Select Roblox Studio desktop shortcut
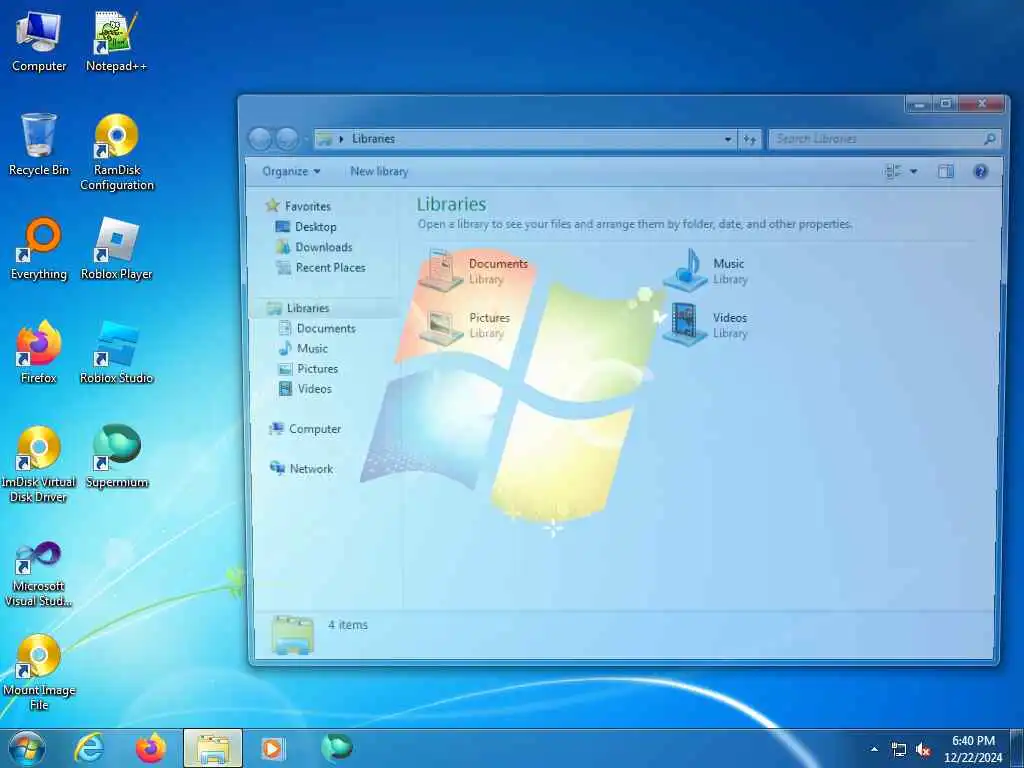Image resolution: width=1024 pixels, height=768 pixels. click(x=116, y=353)
